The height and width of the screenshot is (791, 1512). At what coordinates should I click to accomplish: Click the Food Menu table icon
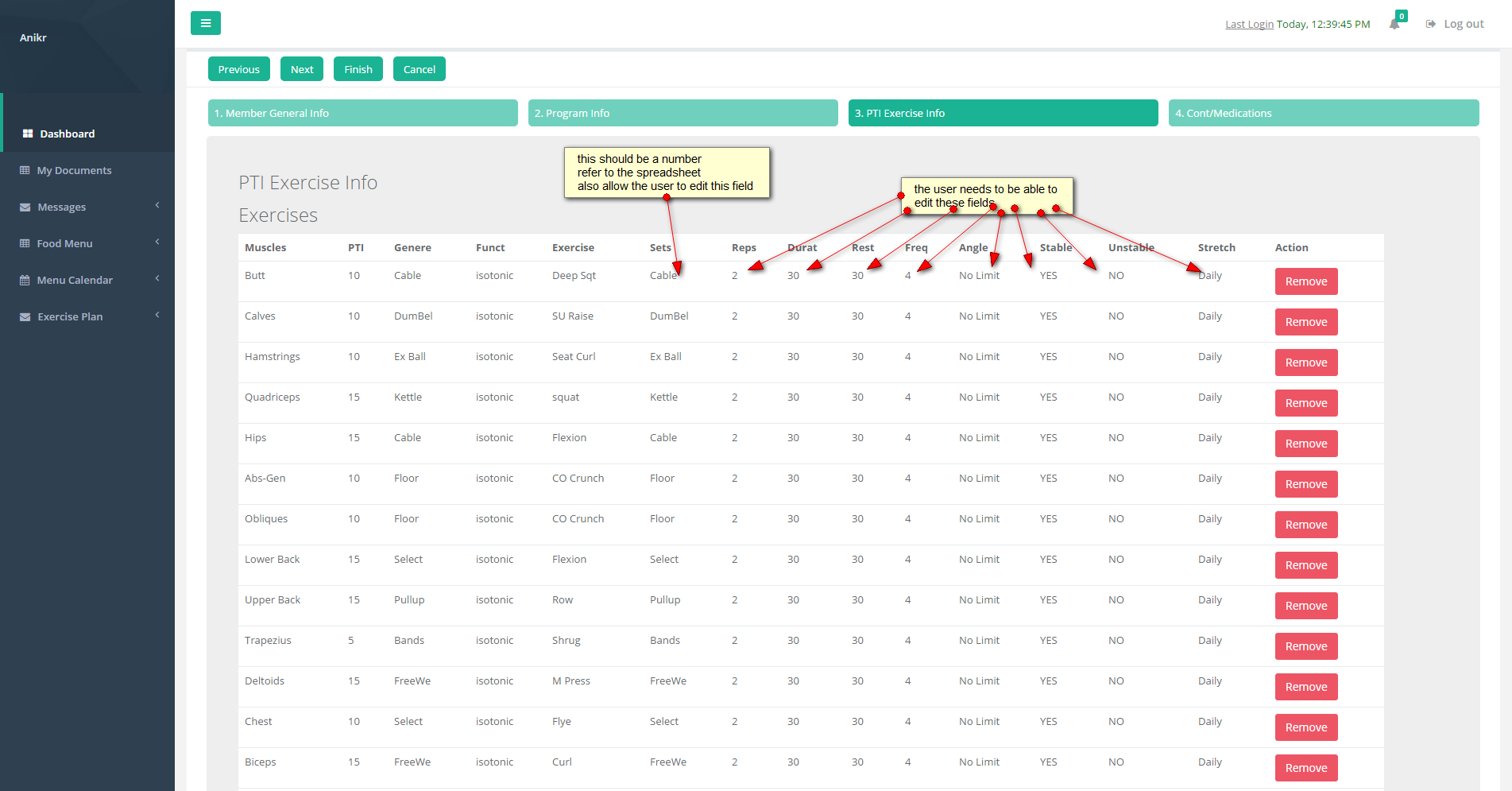(x=25, y=243)
